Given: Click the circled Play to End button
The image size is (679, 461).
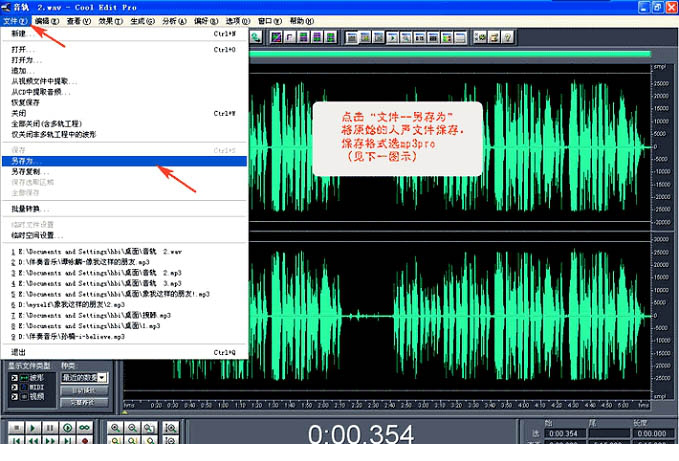Looking at the screenshot, I should 68,428.
